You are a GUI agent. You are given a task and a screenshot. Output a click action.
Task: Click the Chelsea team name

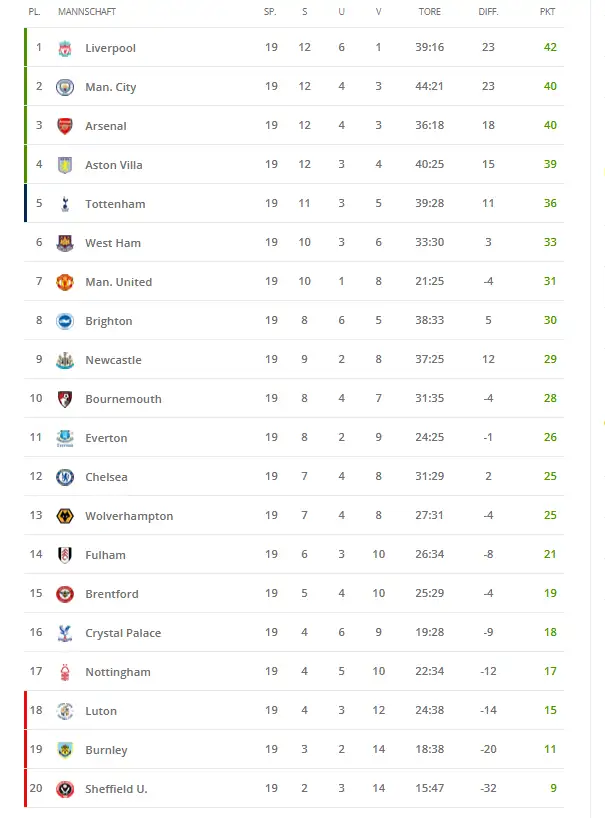point(106,477)
